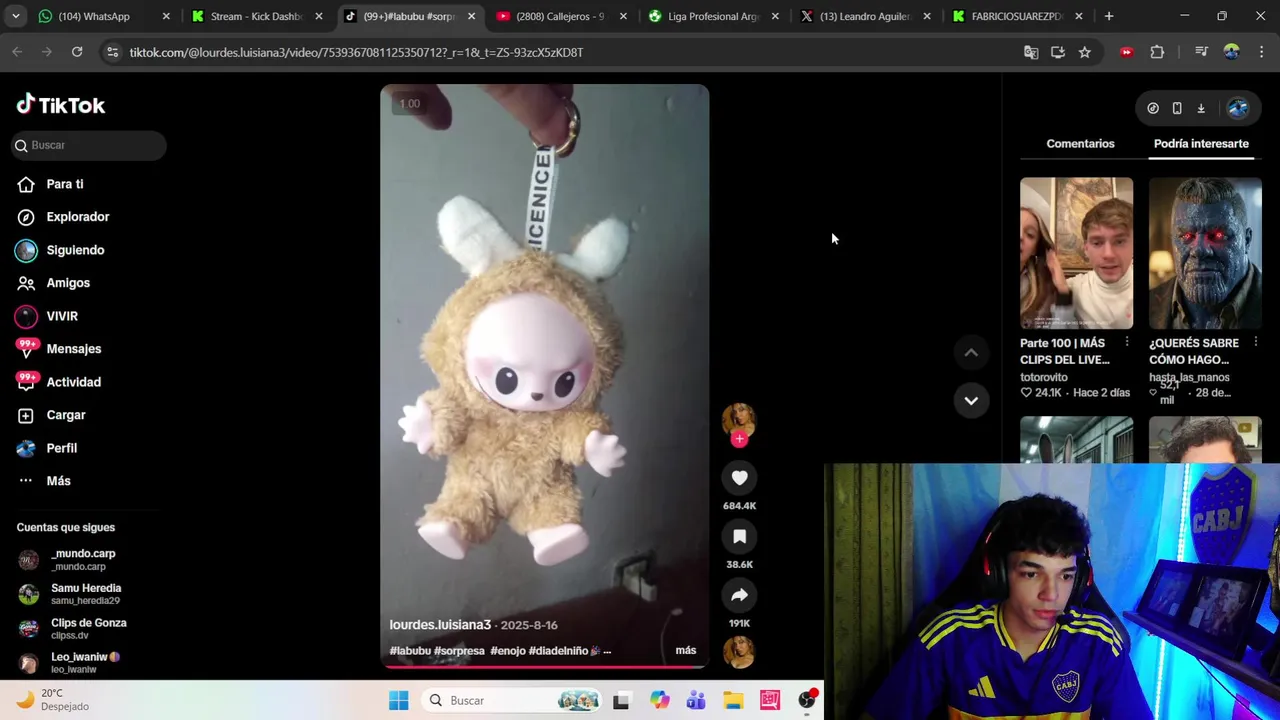Click the media controls icon in Chrome toolbar

1201,52
